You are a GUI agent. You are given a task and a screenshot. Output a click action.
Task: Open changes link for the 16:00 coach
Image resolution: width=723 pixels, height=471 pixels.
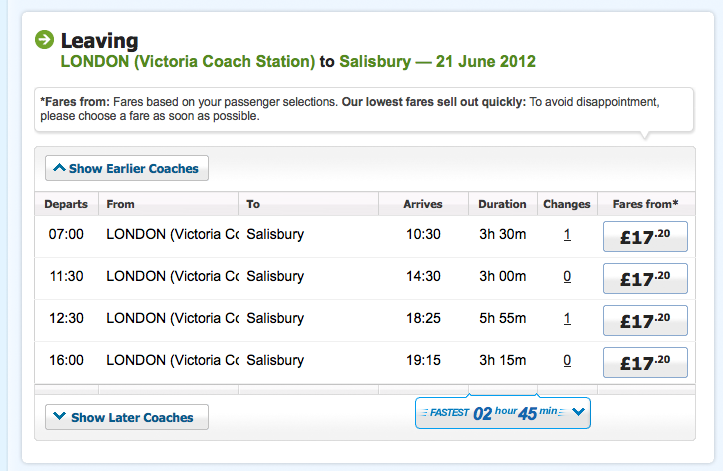[x=567, y=361]
